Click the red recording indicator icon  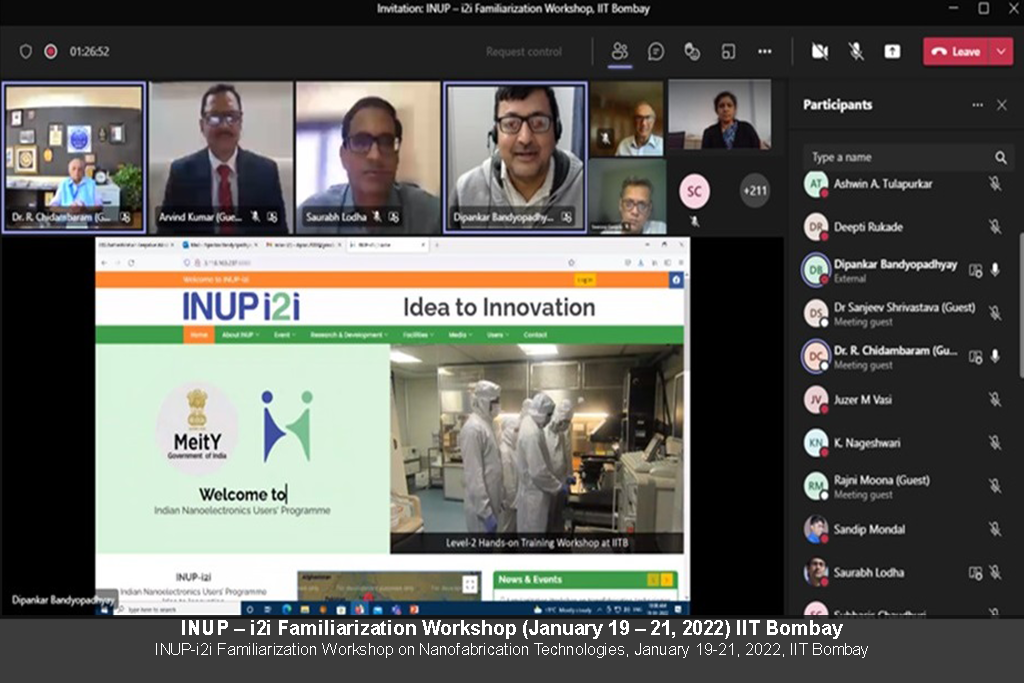[50, 51]
